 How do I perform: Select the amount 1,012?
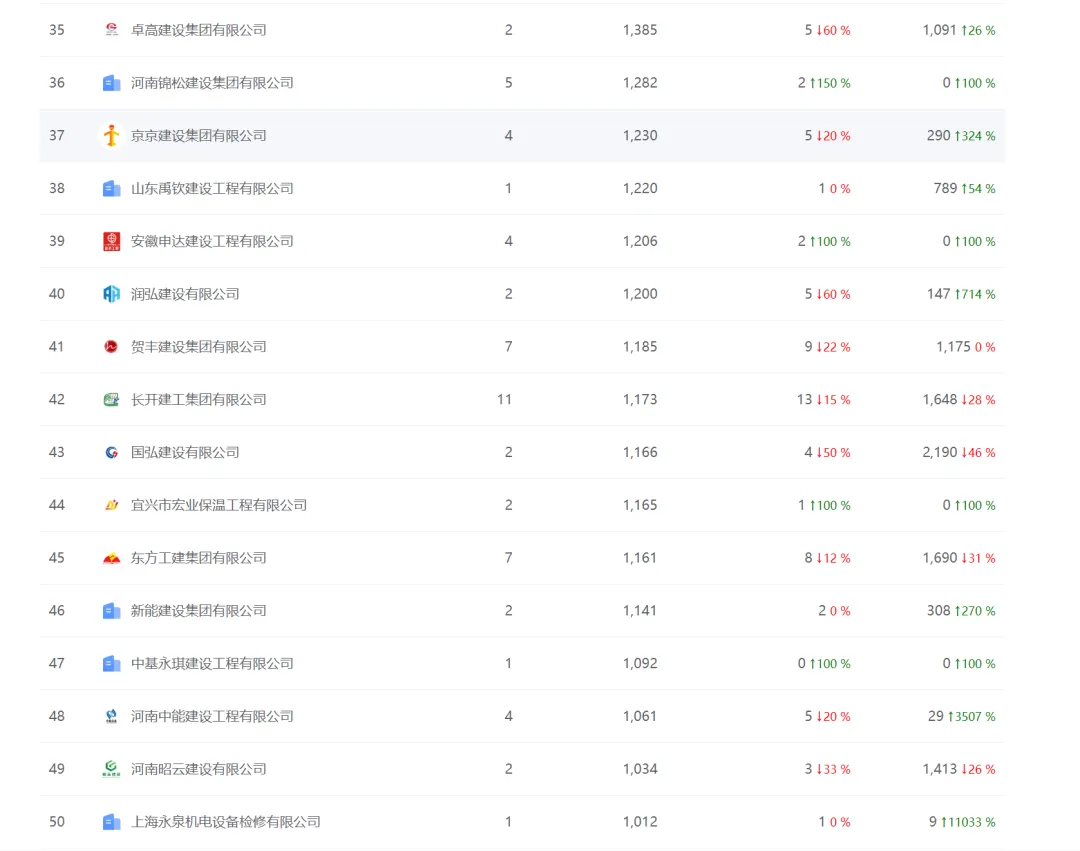tap(640, 821)
